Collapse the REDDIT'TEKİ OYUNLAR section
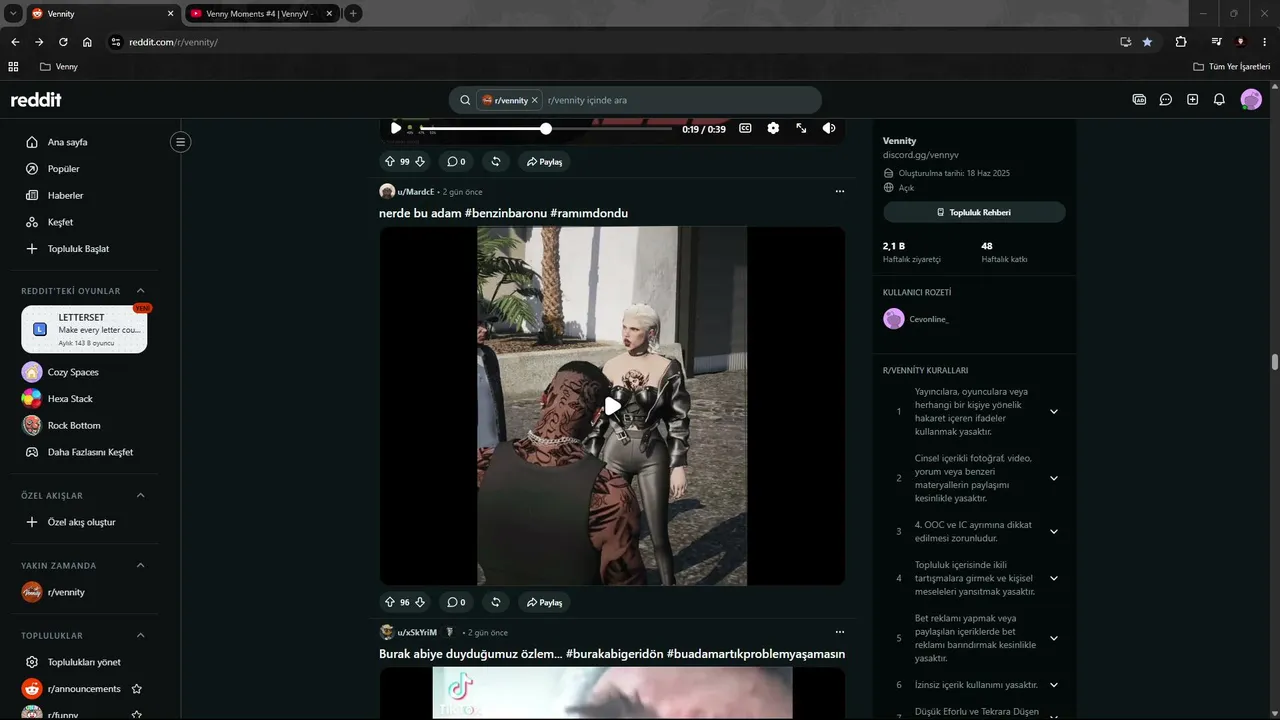The height and width of the screenshot is (720, 1280). pyautogui.click(x=140, y=291)
